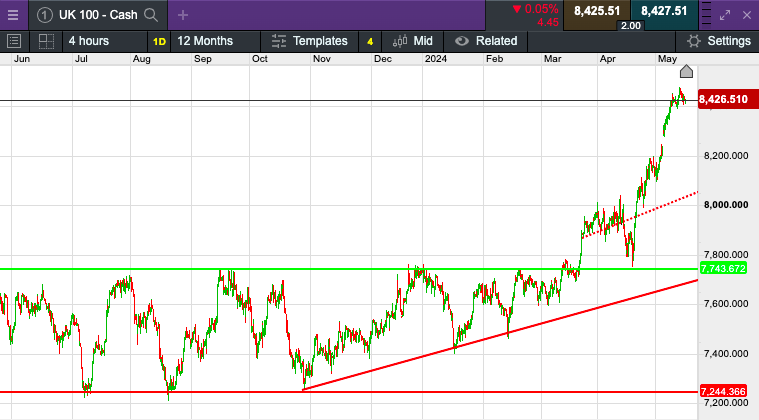Click the home marker above latest price
Image resolution: width=759 pixels, height=420 pixels.
pos(686,72)
